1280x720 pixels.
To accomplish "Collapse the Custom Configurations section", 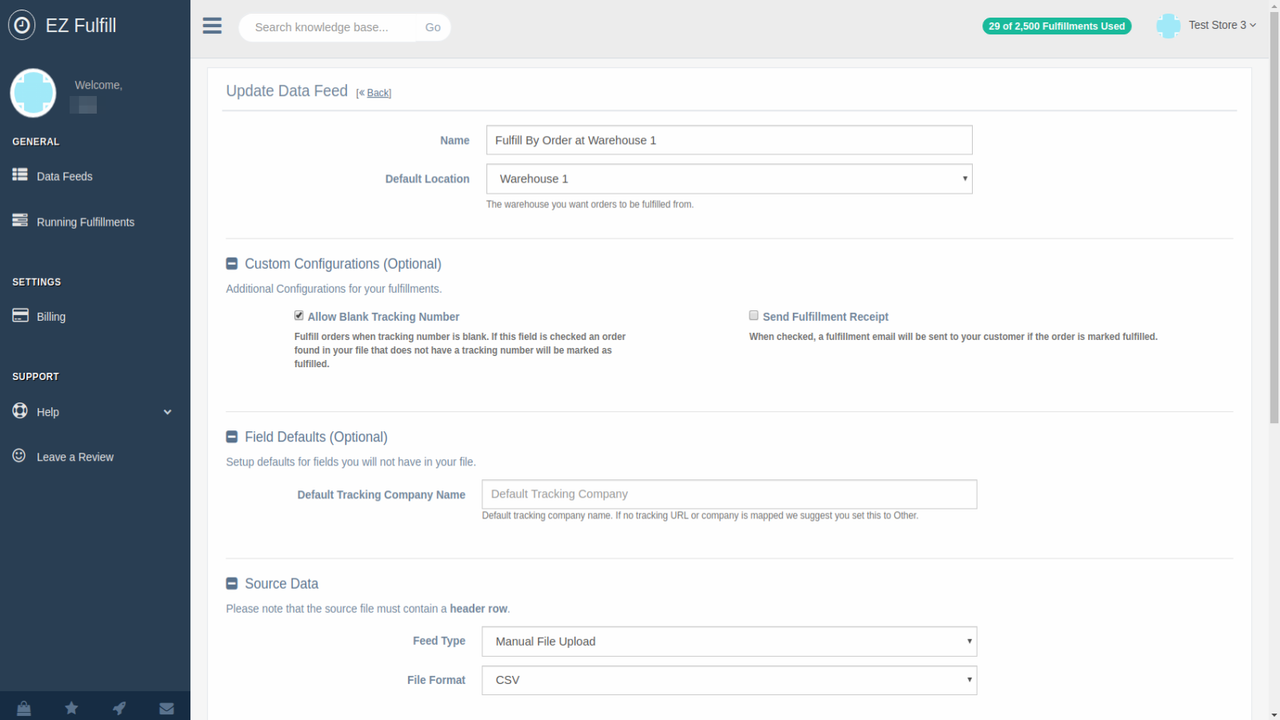I will [x=231, y=263].
